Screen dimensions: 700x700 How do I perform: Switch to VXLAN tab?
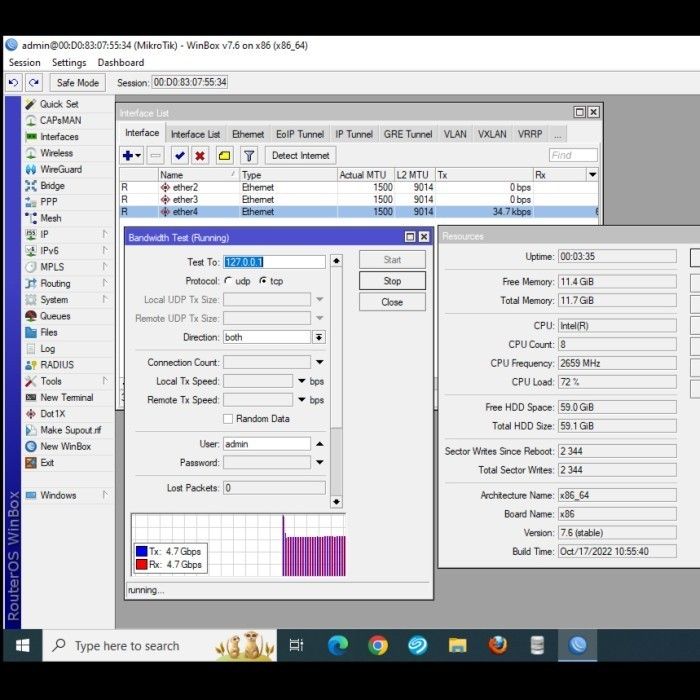[492, 134]
